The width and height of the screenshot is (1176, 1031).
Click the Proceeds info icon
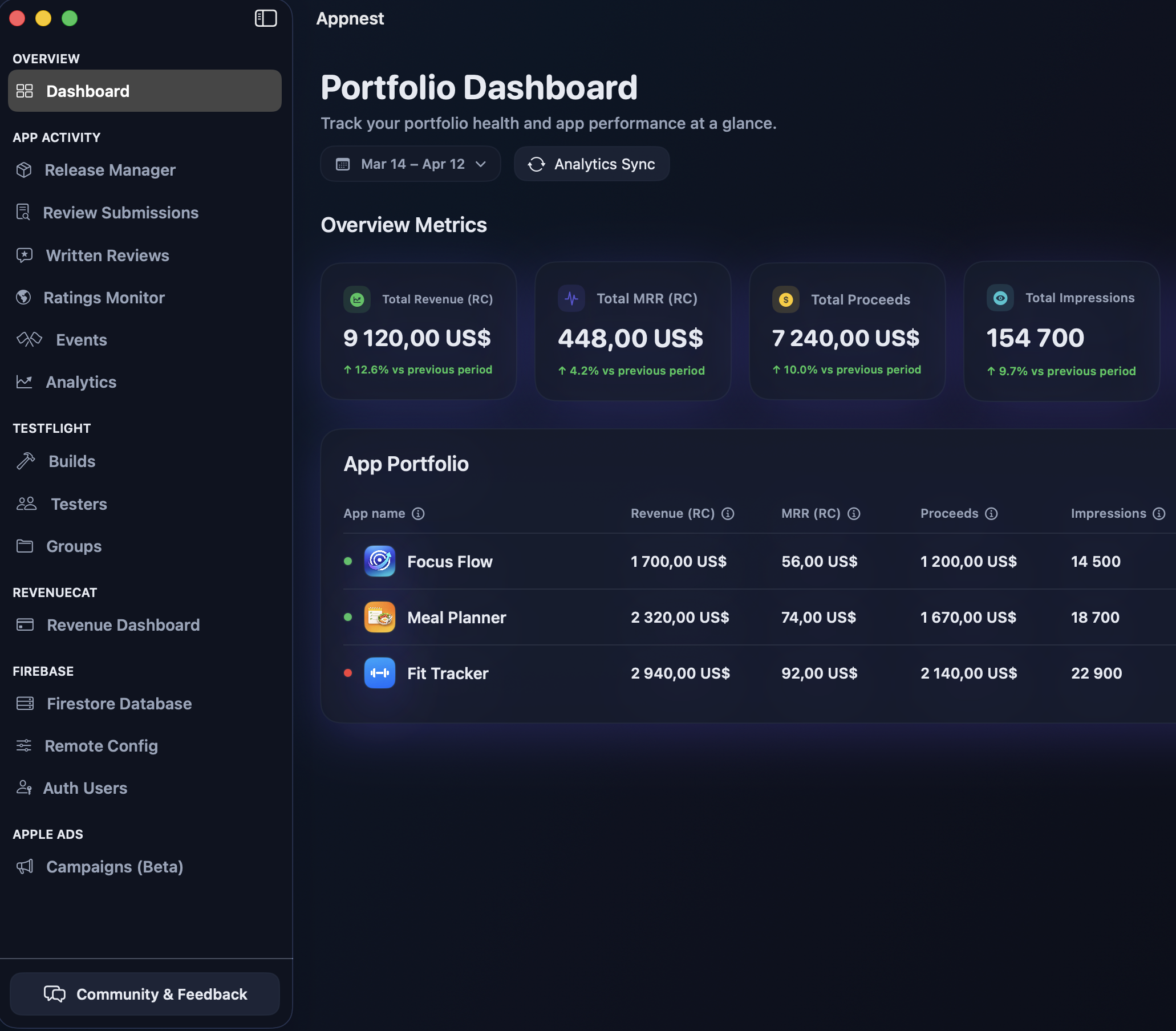[x=991, y=513]
